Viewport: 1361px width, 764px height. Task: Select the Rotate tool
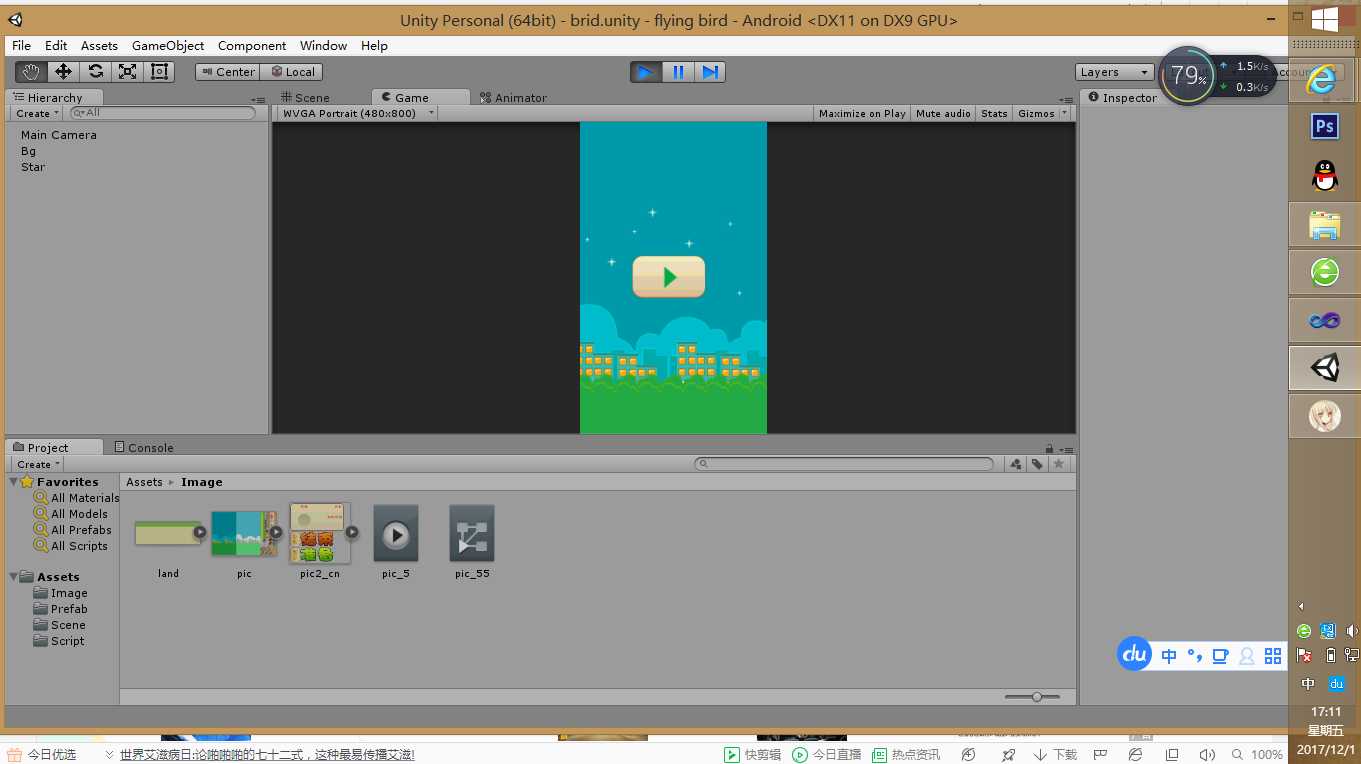click(x=95, y=71)
